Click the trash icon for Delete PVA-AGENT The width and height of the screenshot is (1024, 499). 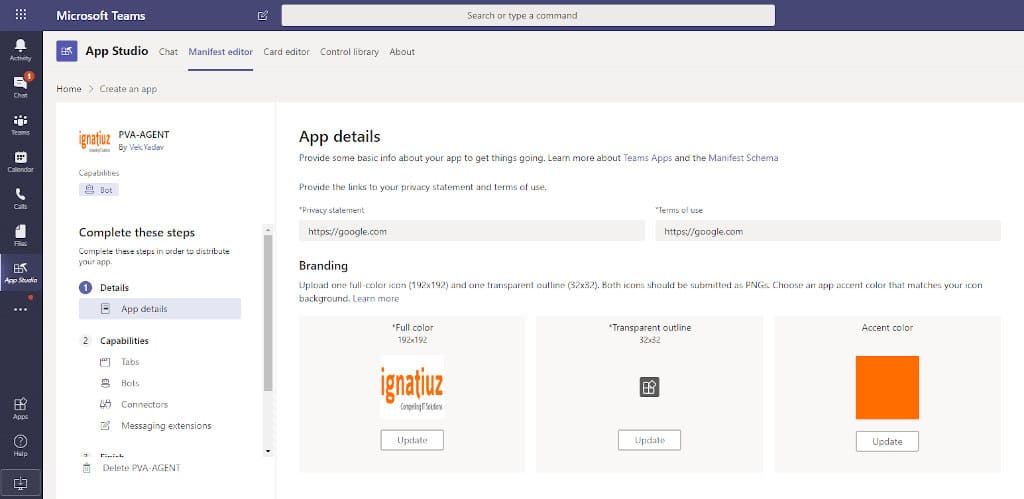(x=86, y=468)
